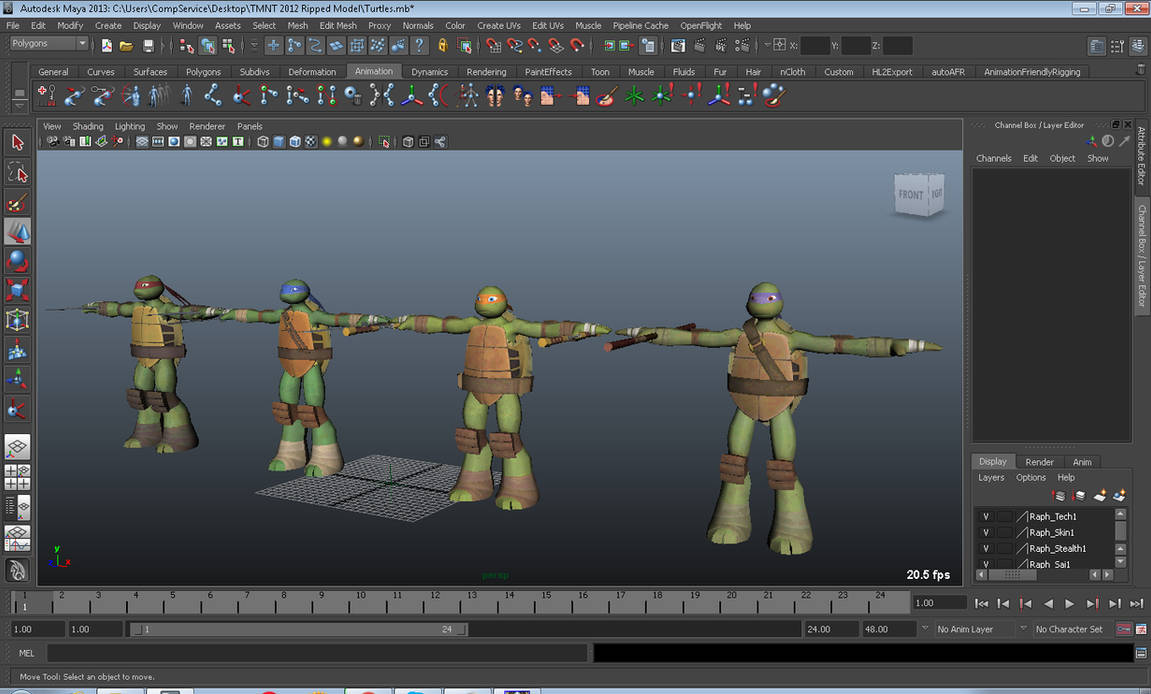Click the Smooth Bind skin shelf icon
This screenshot has width=1151, height=694.
click(x=467, y=95)
